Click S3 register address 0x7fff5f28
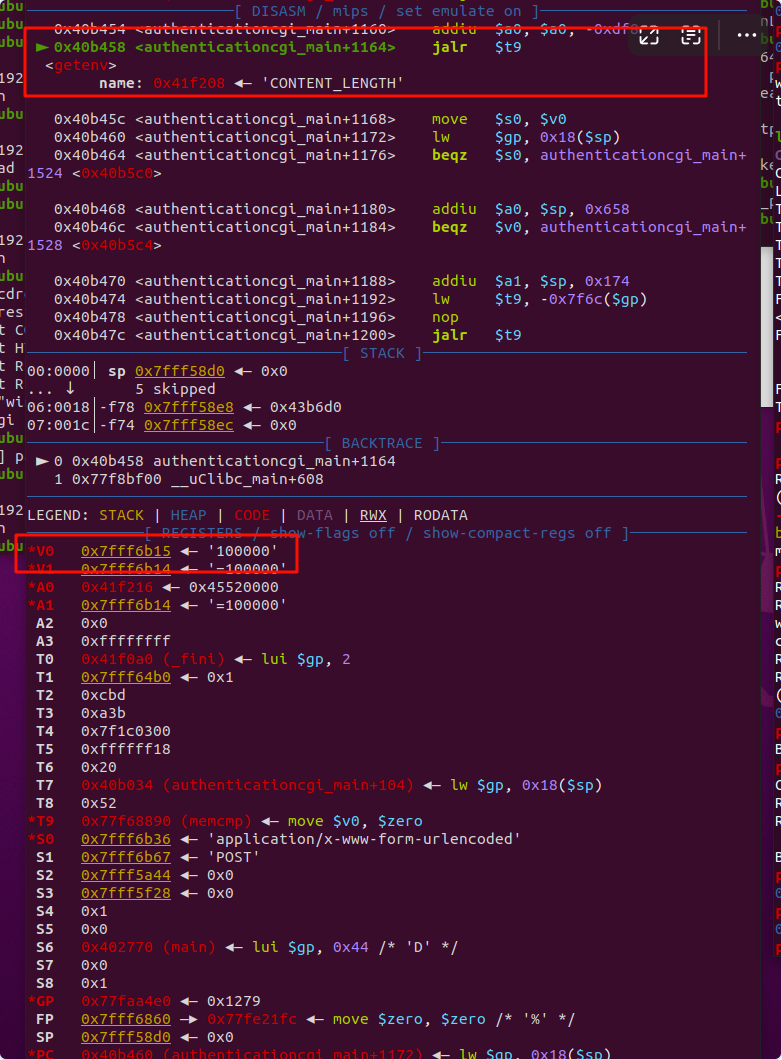The width and height of the screenshot is (782, 1060). click(126, 893)
